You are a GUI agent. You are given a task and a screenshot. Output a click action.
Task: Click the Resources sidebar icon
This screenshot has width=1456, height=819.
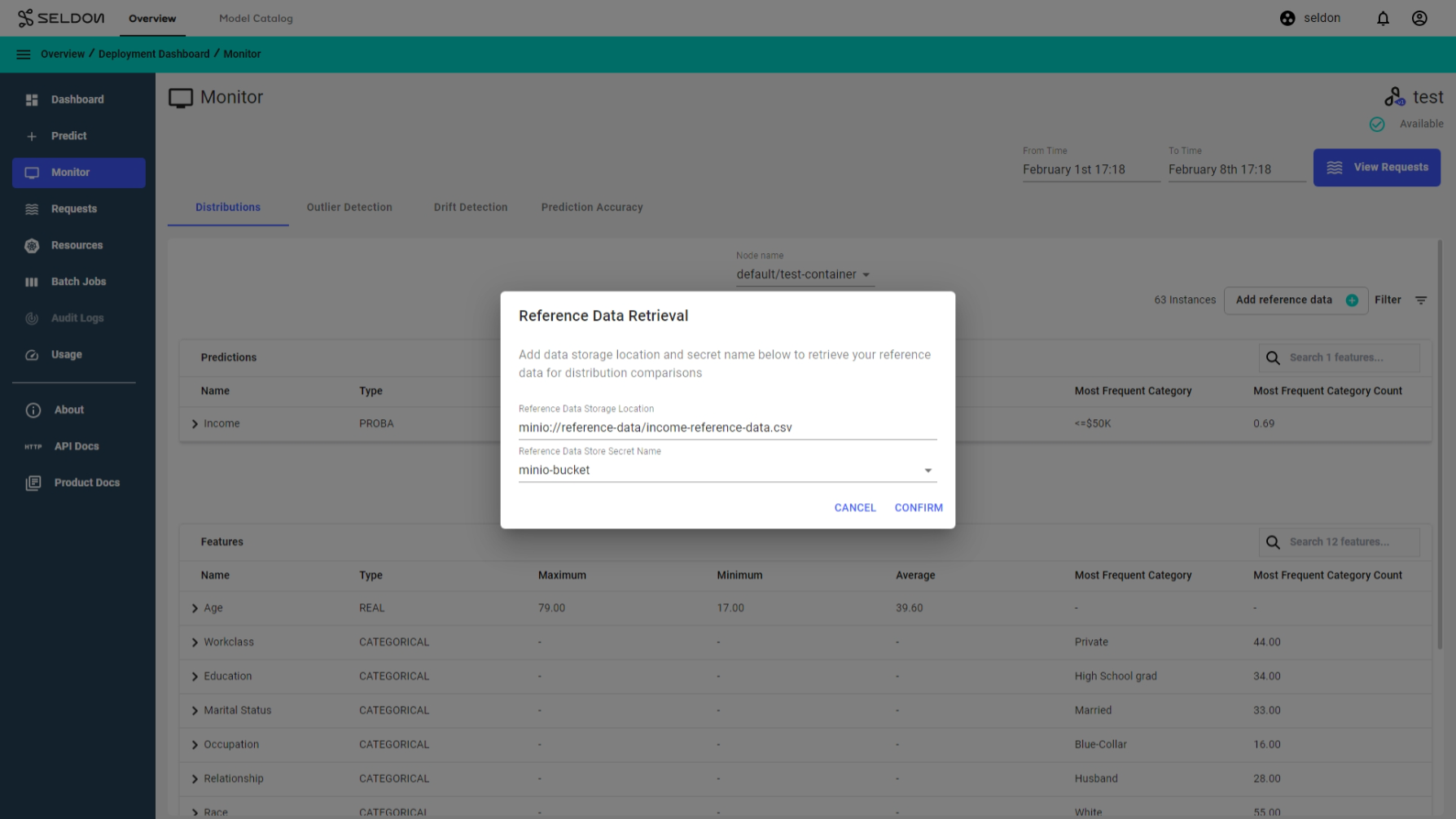click(32, 246)
